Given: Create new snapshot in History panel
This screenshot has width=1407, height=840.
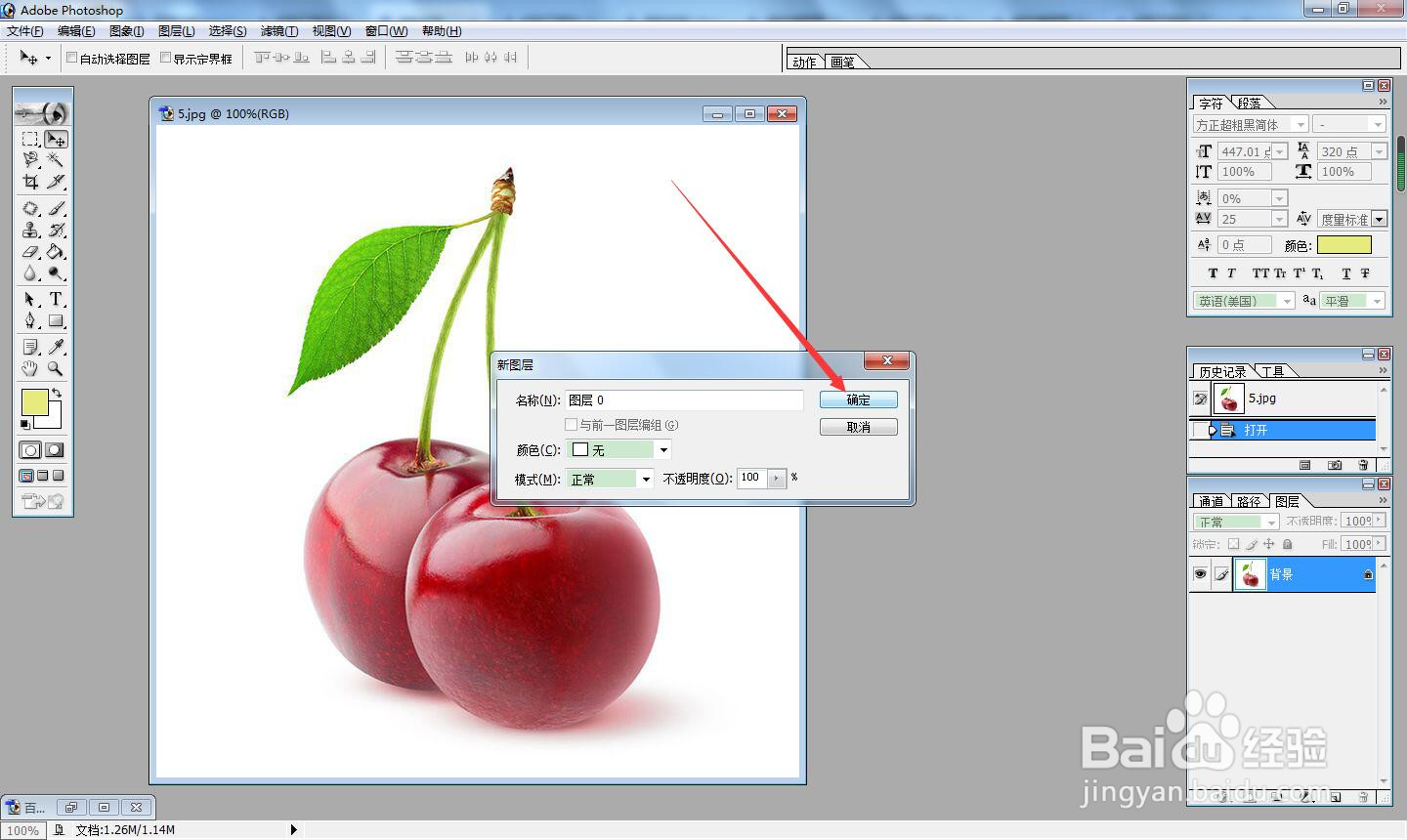Looking at the screenshot, I should [x=1335, y=465].
